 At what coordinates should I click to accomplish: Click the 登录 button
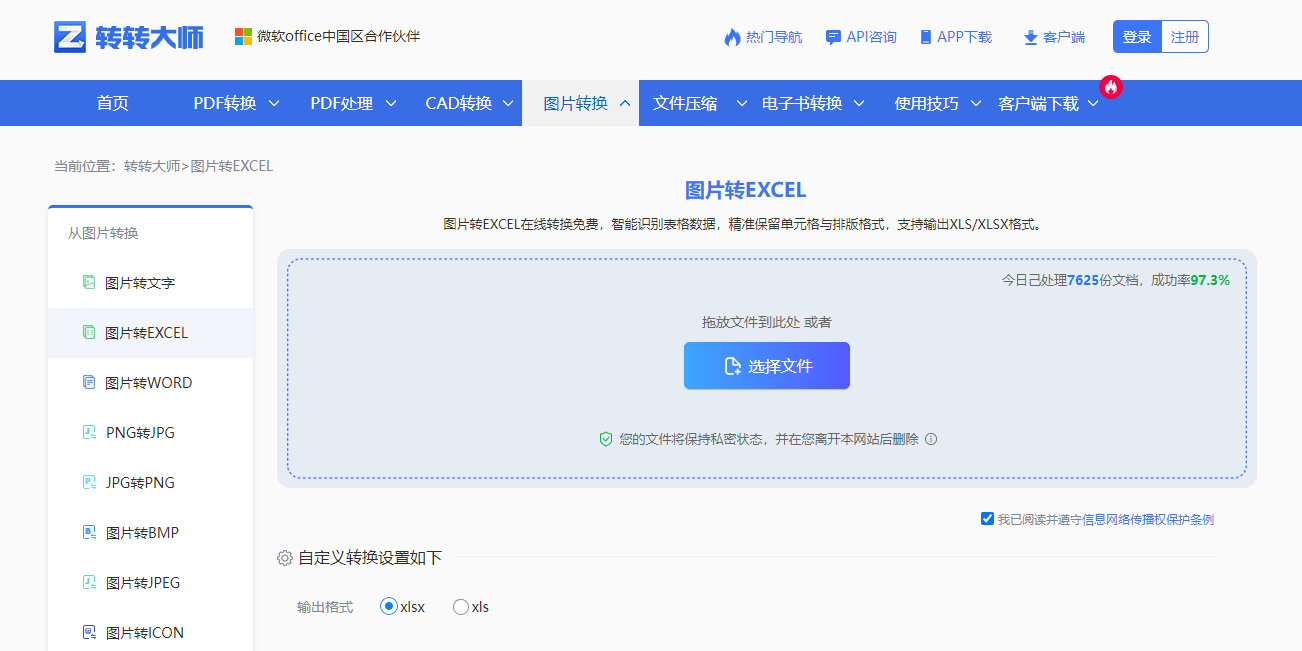point(1137,37)
